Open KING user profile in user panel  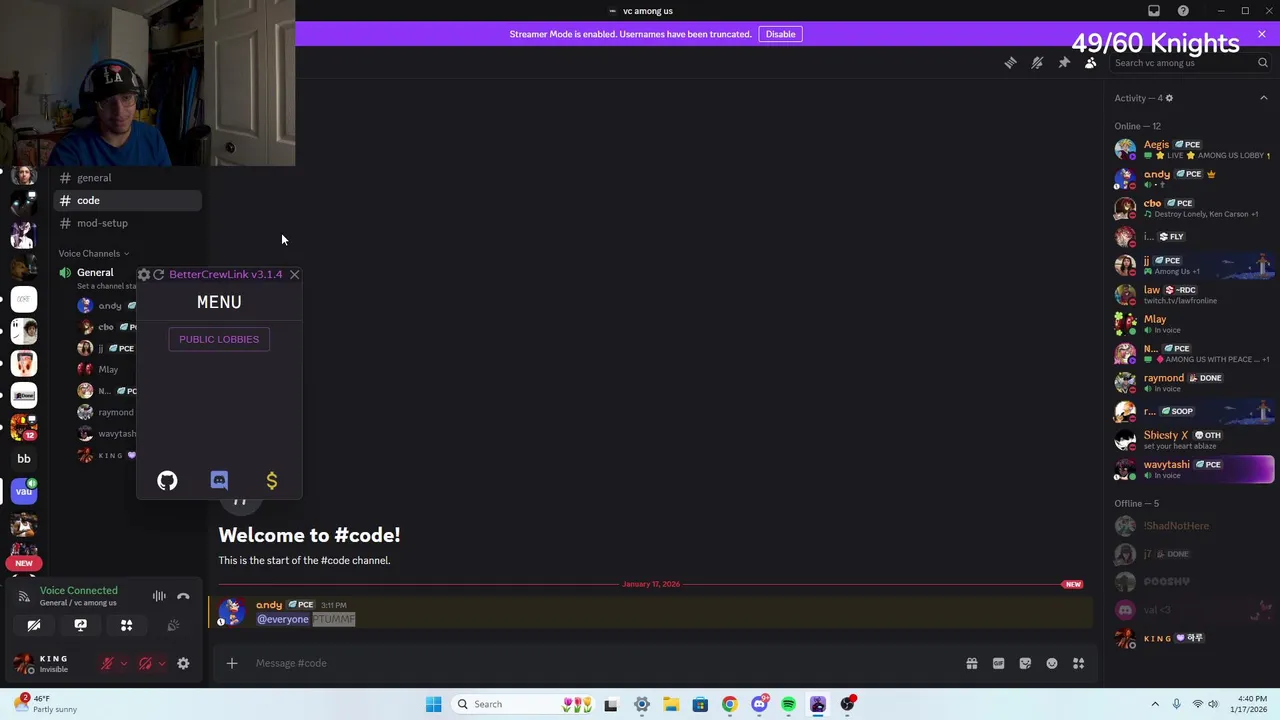[x=53, y=663]
